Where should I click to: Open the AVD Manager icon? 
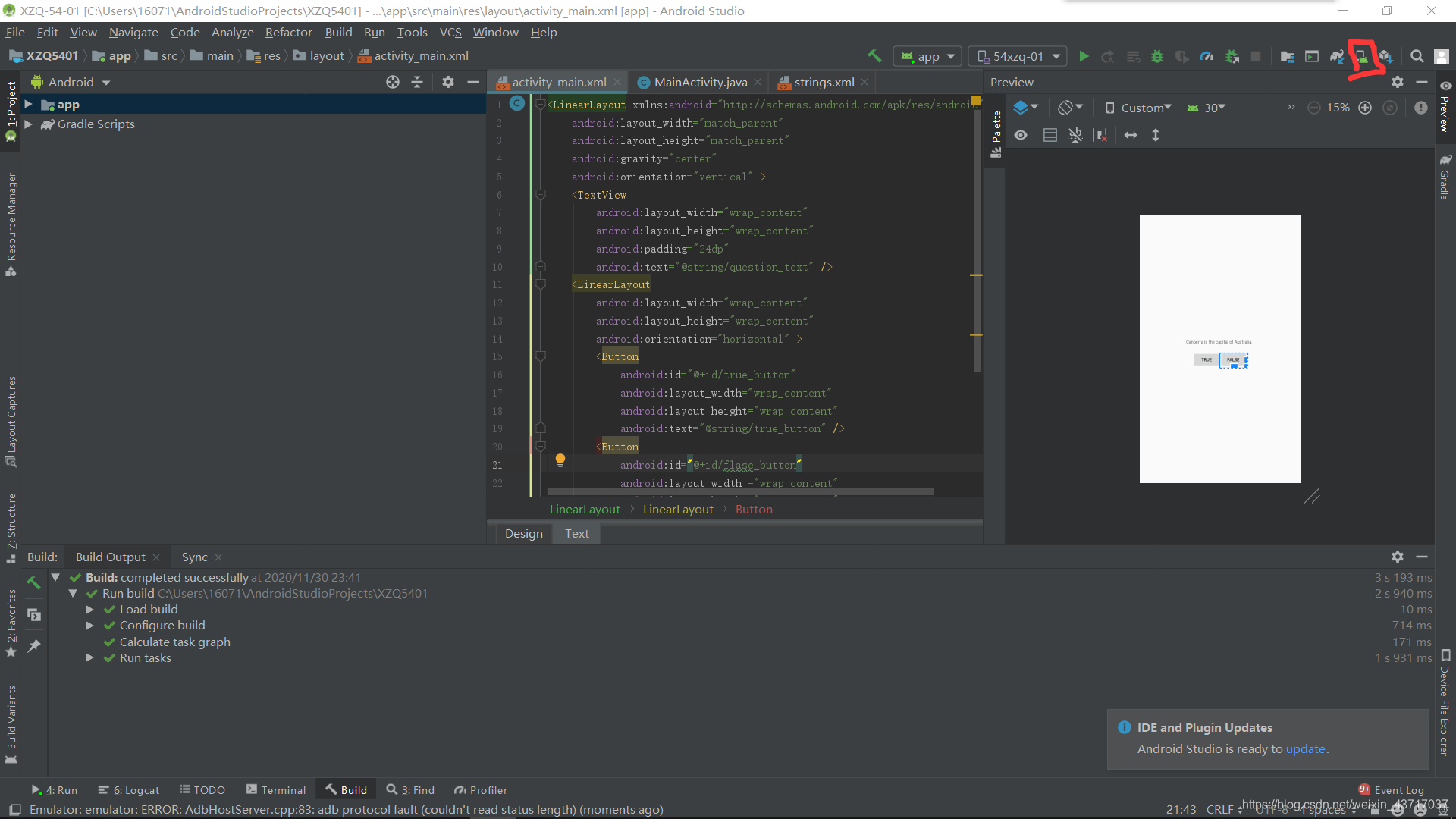point(1362,56)
